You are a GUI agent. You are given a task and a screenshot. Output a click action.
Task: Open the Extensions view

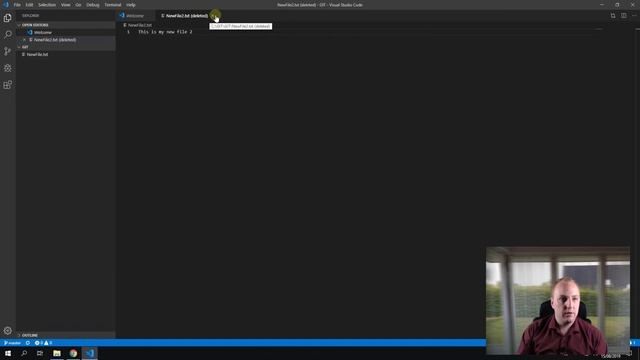[x=7, y=84]
